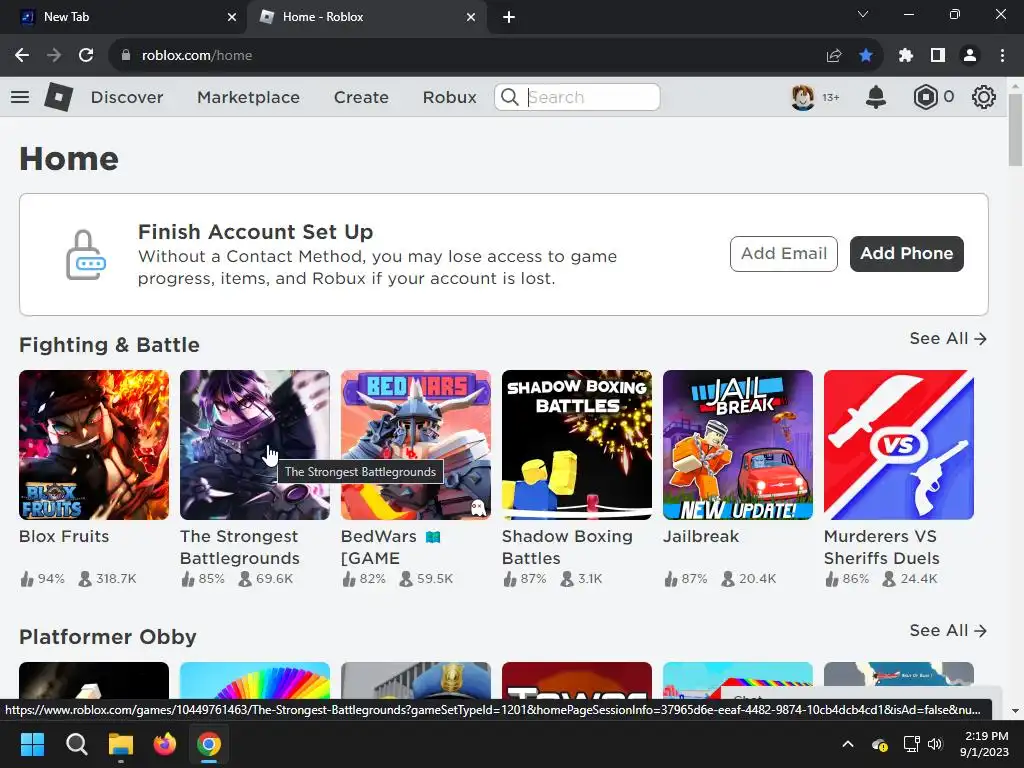Open the Chrome profile icon

(x=970, y=56)
